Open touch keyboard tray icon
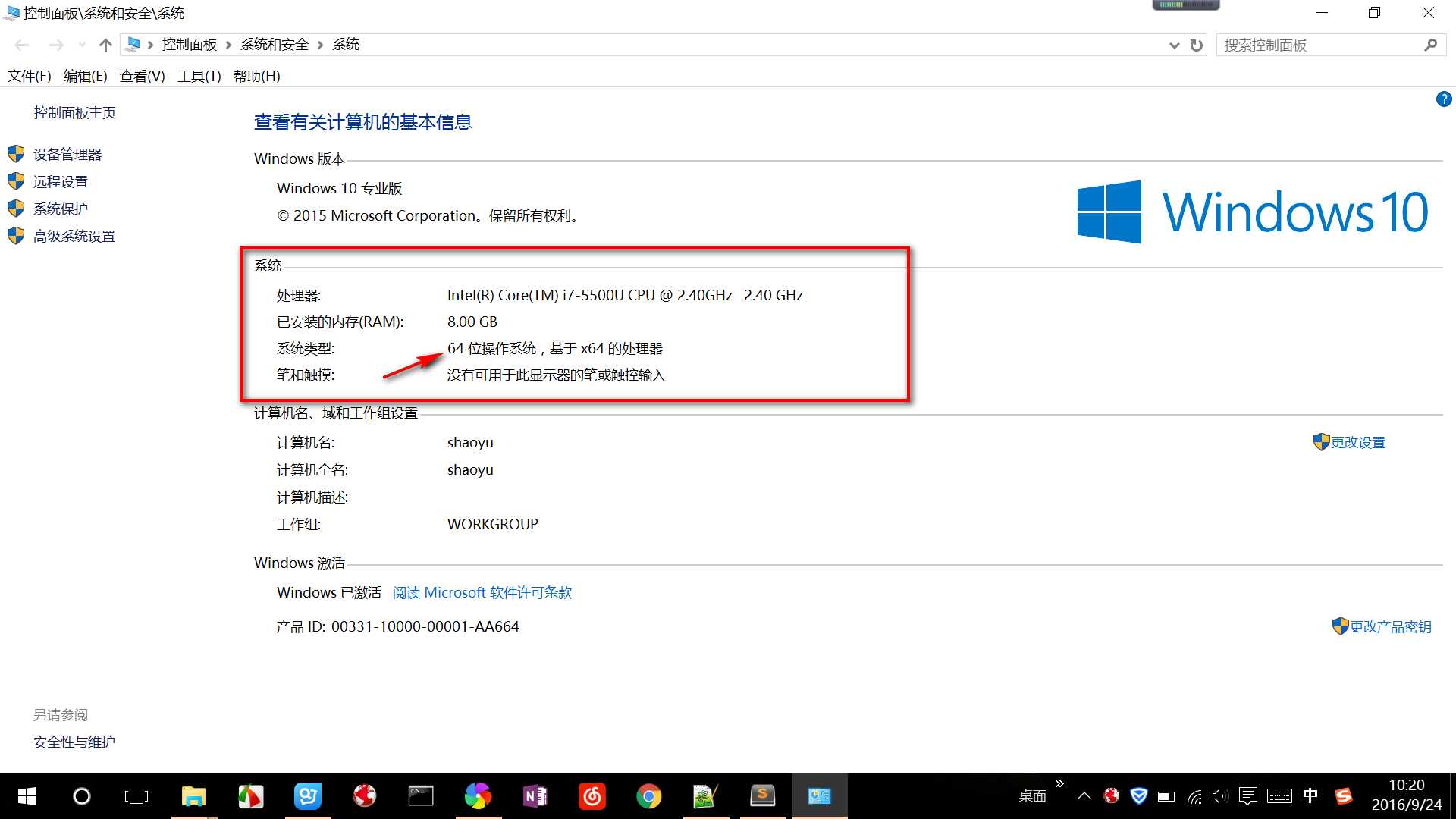This screenshot has width=1456, height=819. (1279, 796)
